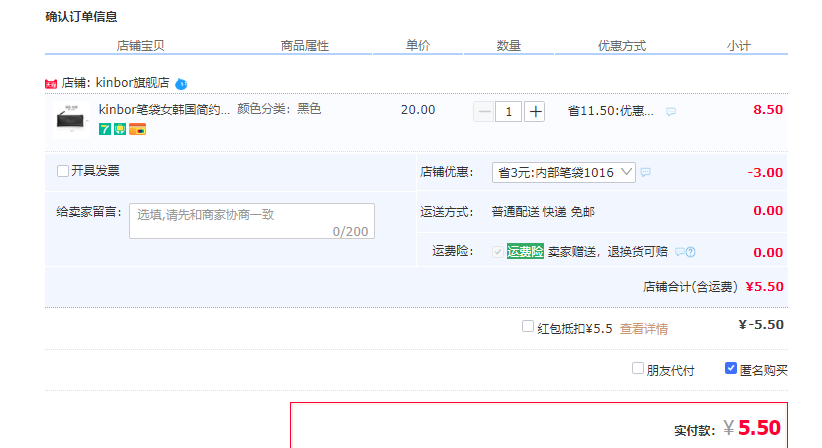Enable the 红包抵扣¥5.5 checkbox

(x=528, y=326)
